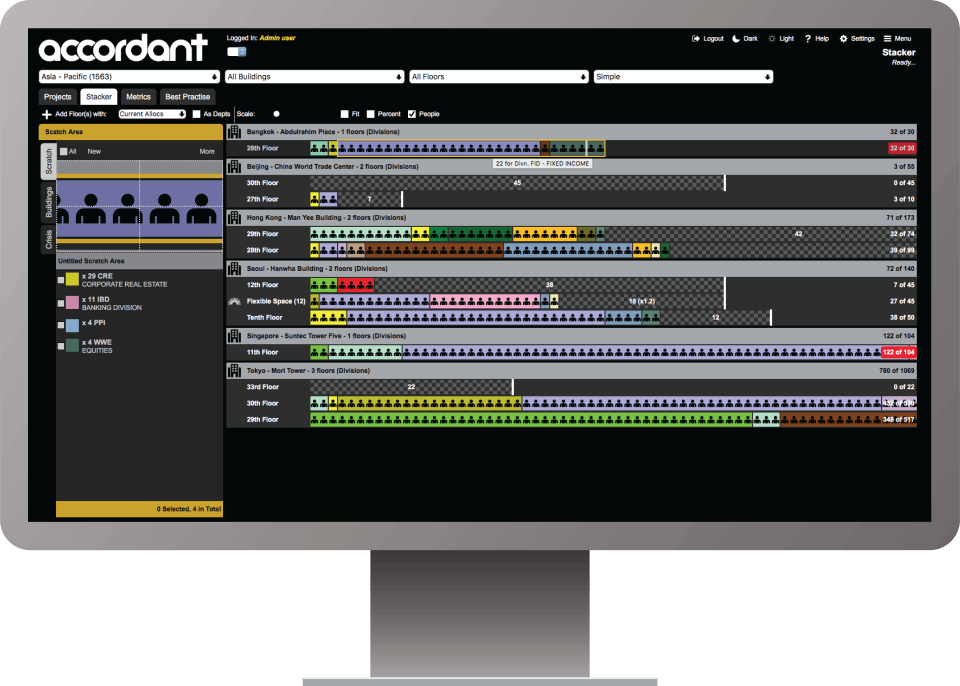The image size is (960, 686).
Task: Click the Admin user name
Action: [x=277, y=38]
